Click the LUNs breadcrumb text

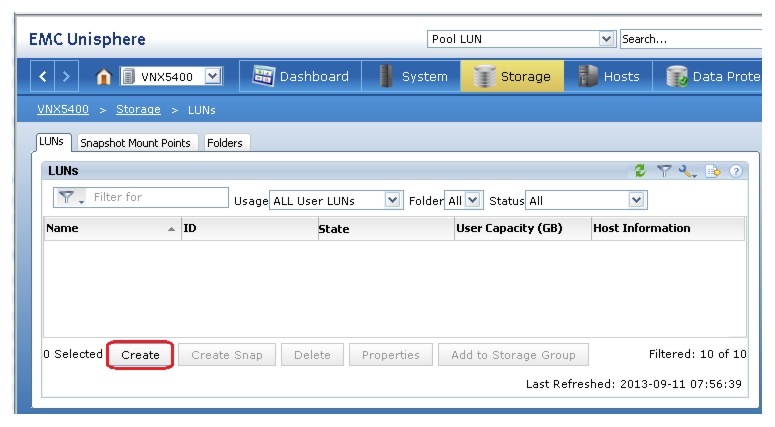point(202,110)
